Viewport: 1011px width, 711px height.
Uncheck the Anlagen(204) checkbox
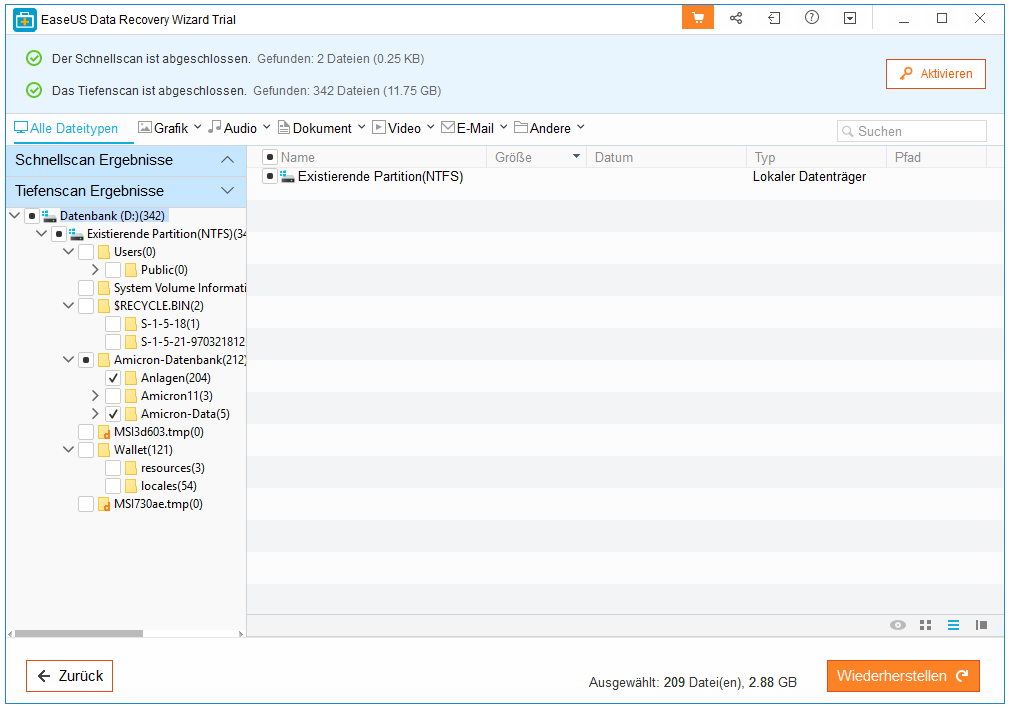point(113,378)
